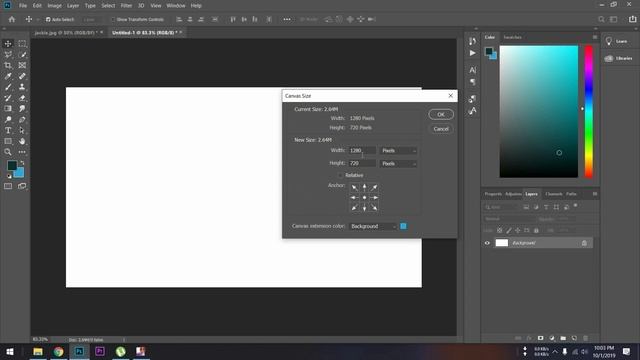
Task: Open the History panel icon
Action: (x=472, y=41)
